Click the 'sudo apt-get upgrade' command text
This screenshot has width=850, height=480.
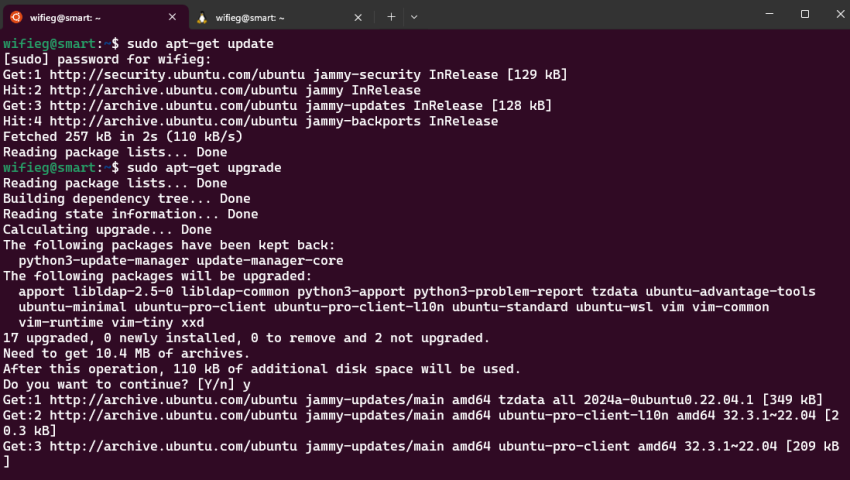click(x=204, y=168)
